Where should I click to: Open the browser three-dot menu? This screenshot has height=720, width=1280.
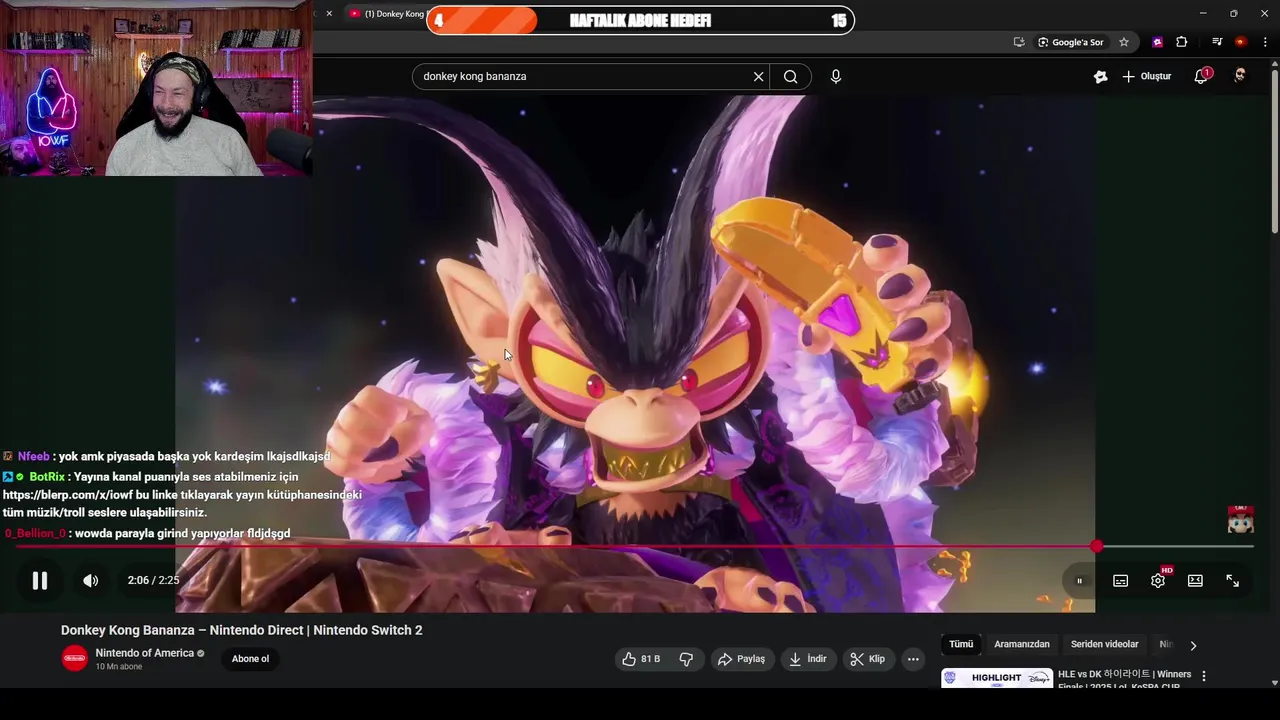click(1266, 42)
